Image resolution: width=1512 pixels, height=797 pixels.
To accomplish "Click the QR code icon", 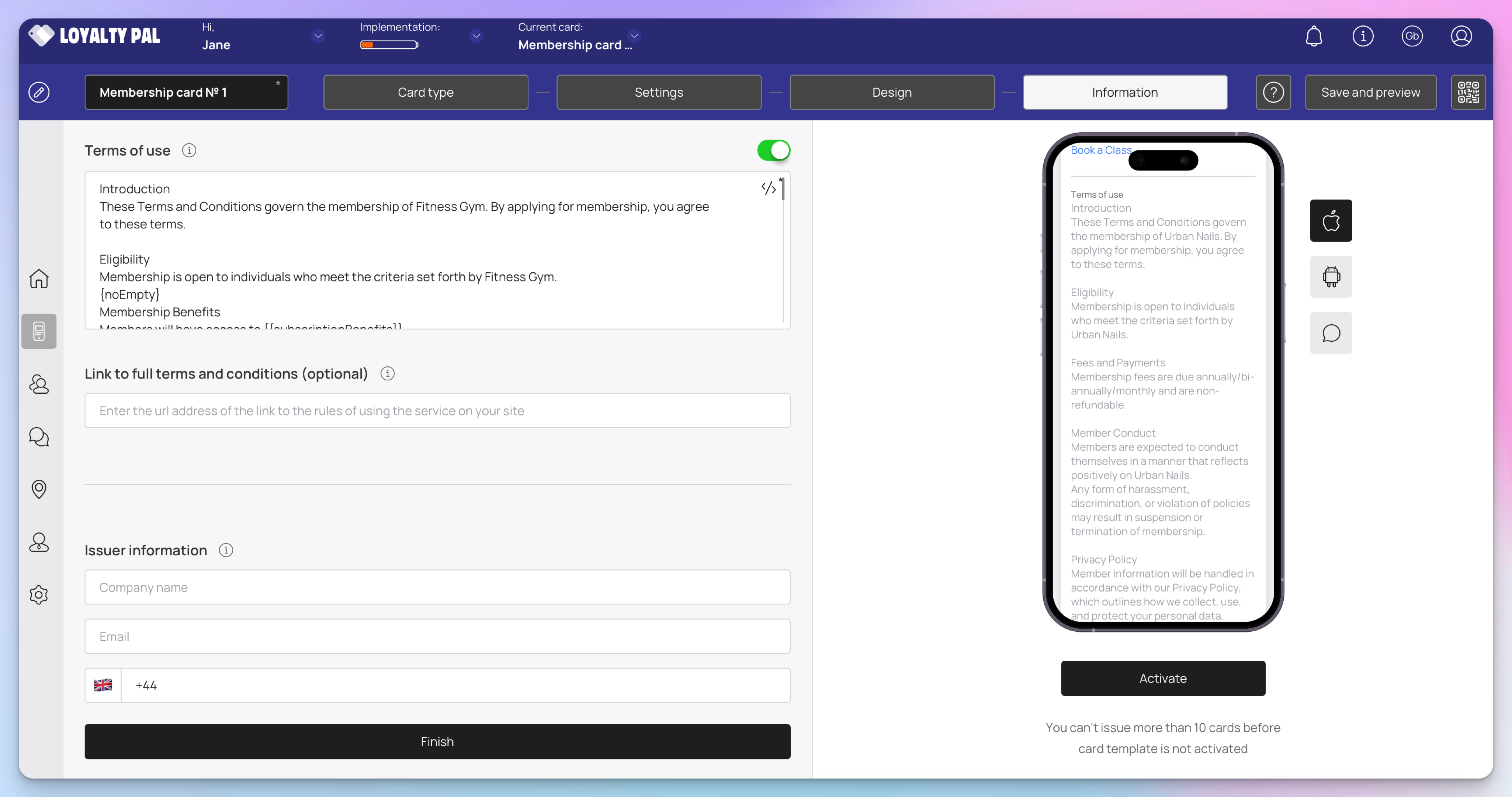I will pyautogui.click(x=1467, y=92).
